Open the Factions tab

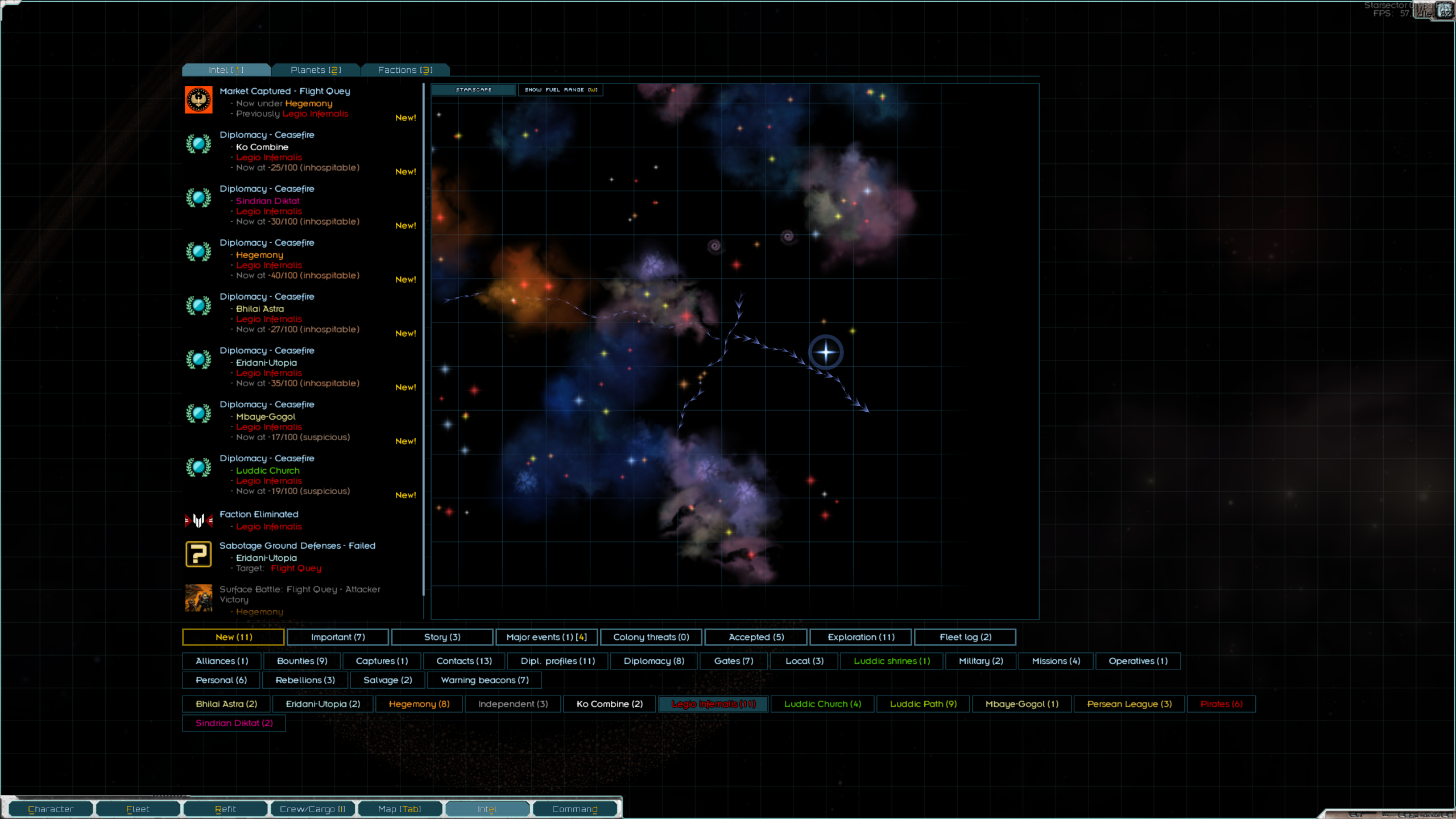click(x=405, y=70)
